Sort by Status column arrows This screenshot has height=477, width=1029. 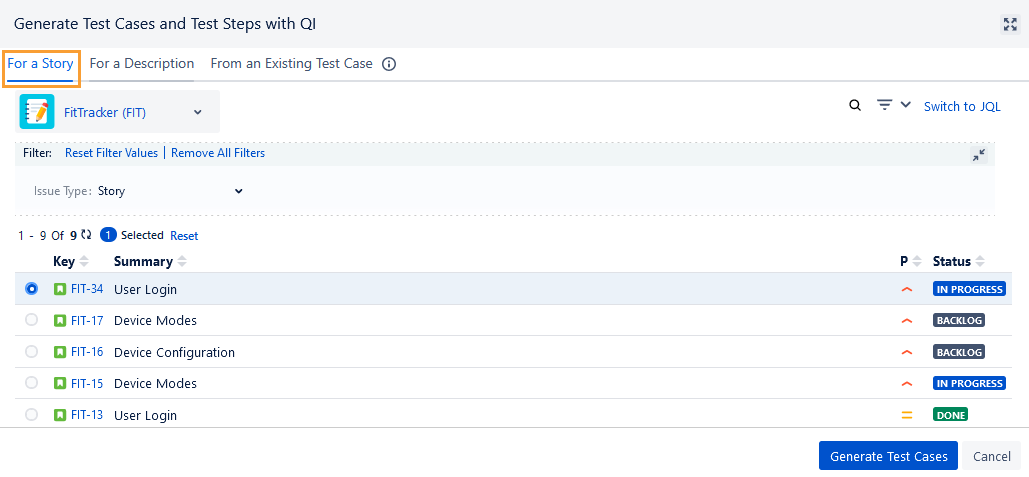tap(980, 261)
